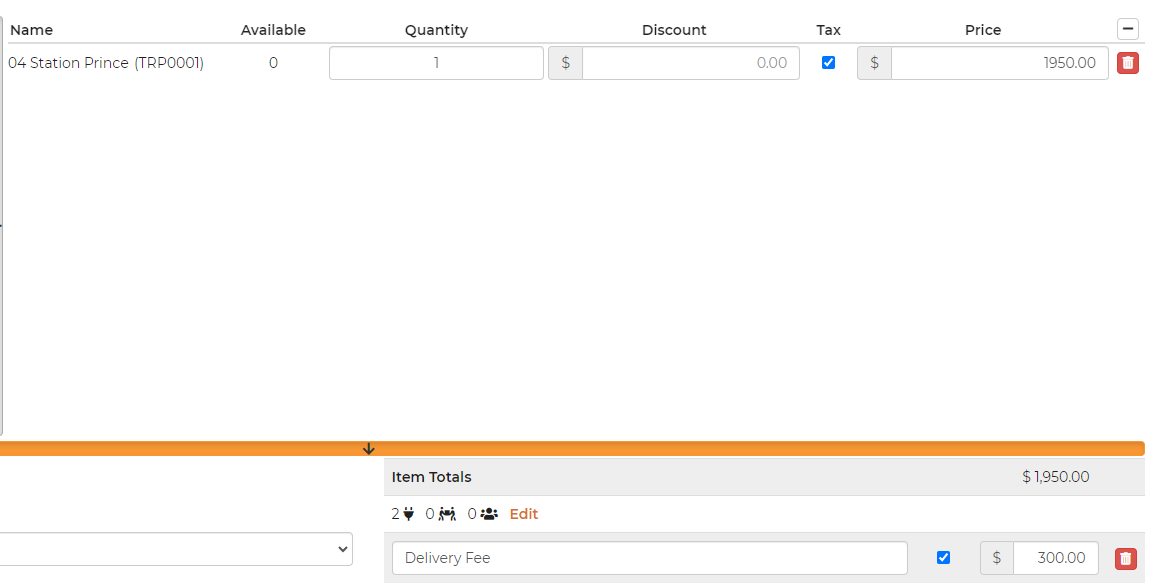Click into the Delivery Fee name field
The image size is (1153, 583).
click(649, 558)
